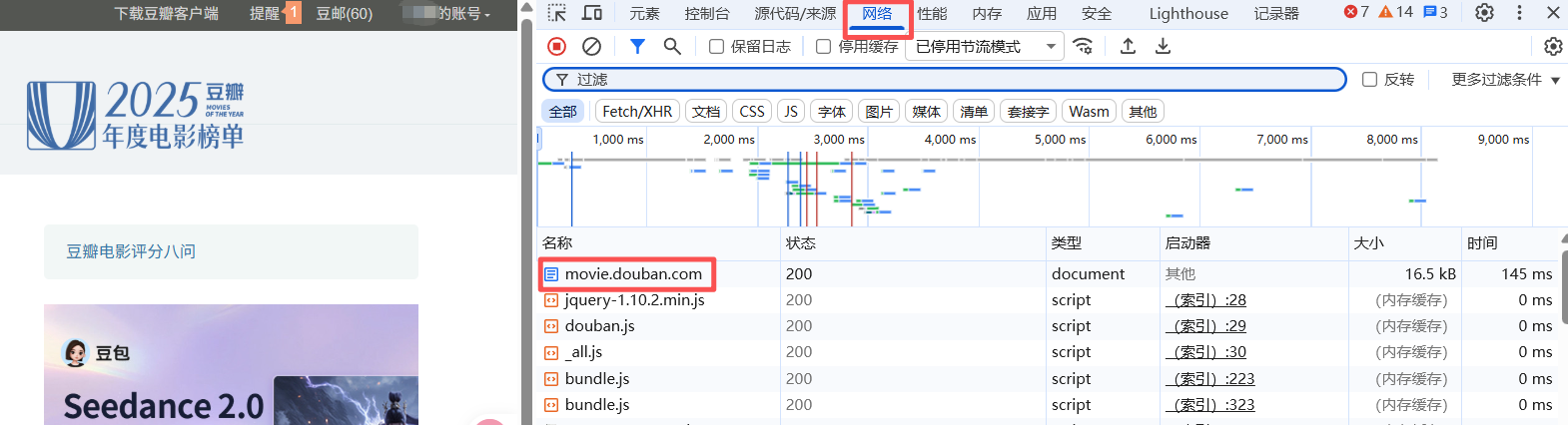Focus the 过滤 filter input field
The height and width of the screenshot is (425, 1568).
(x=945, y=80)
